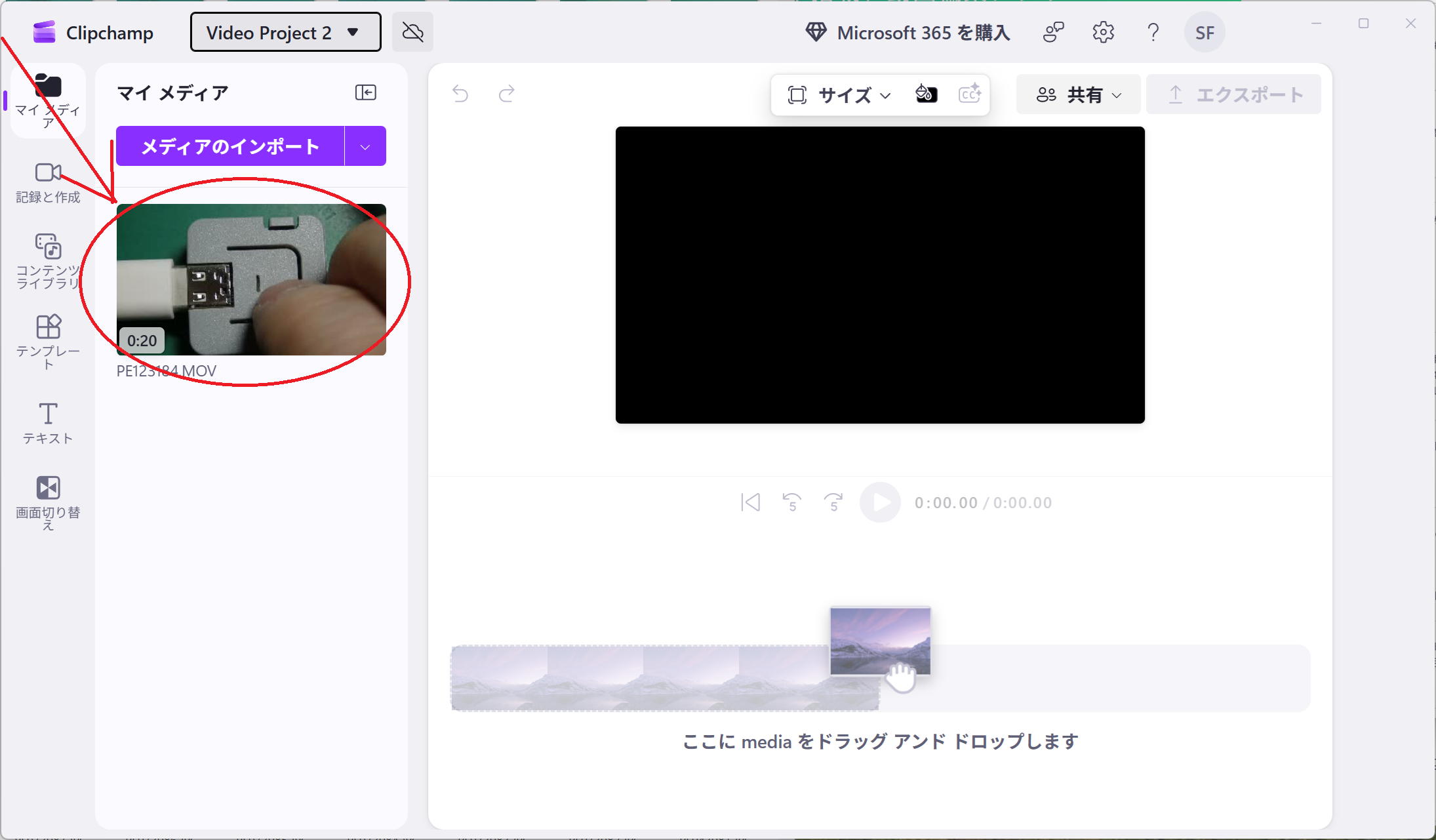This screenshot has width=1436, height=840.
Task: Select the PE123184.MOV video thumbnail
Action: tap(251, 280)
